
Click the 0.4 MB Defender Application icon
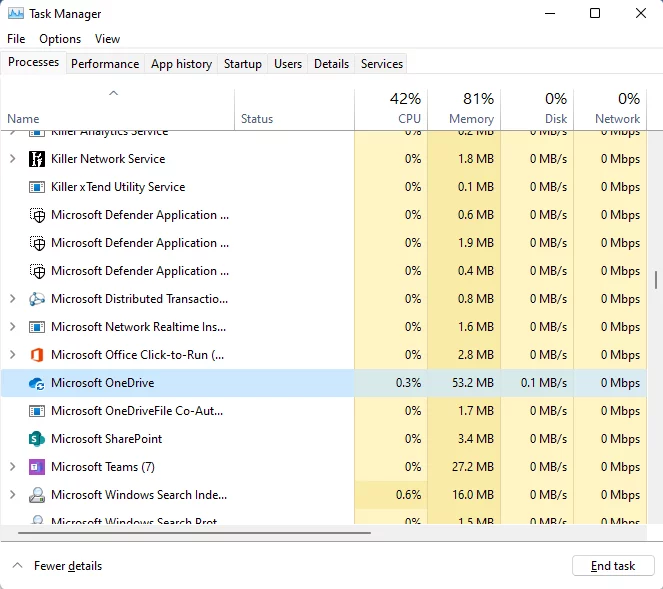click(37, 271)
